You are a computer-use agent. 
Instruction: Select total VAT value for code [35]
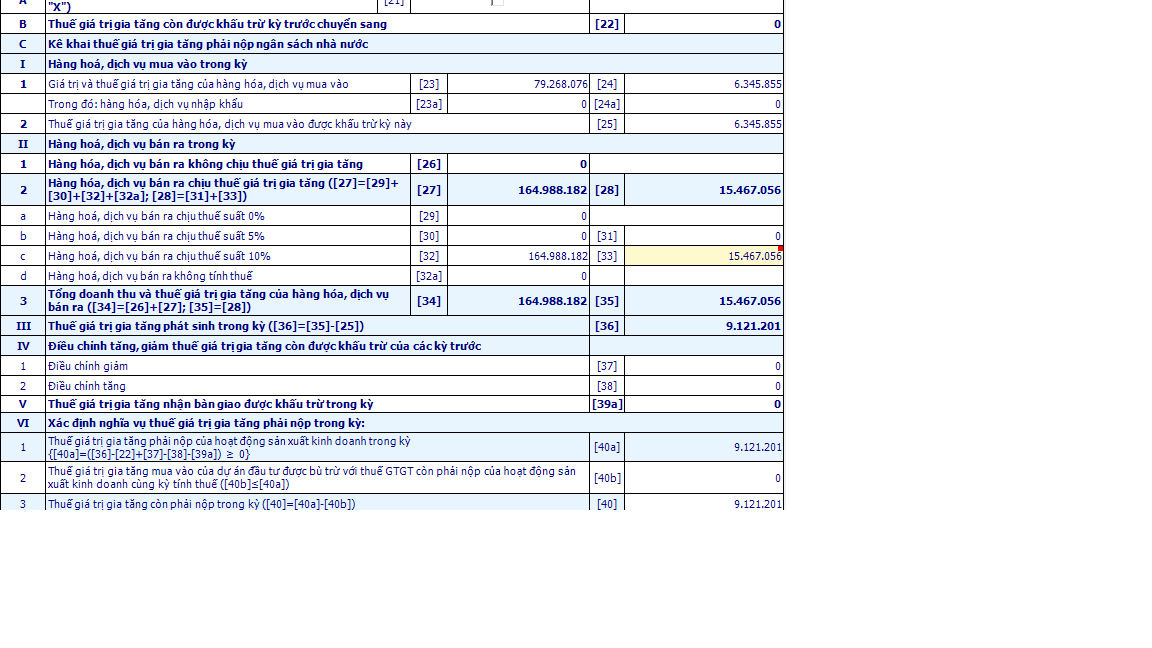(x=704, y=300)
